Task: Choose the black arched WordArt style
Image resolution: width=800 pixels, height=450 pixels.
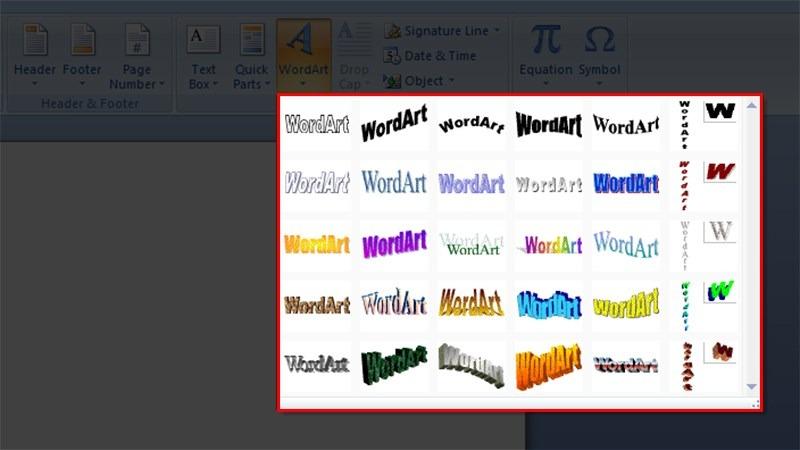Action: click(x=471, y=124)
